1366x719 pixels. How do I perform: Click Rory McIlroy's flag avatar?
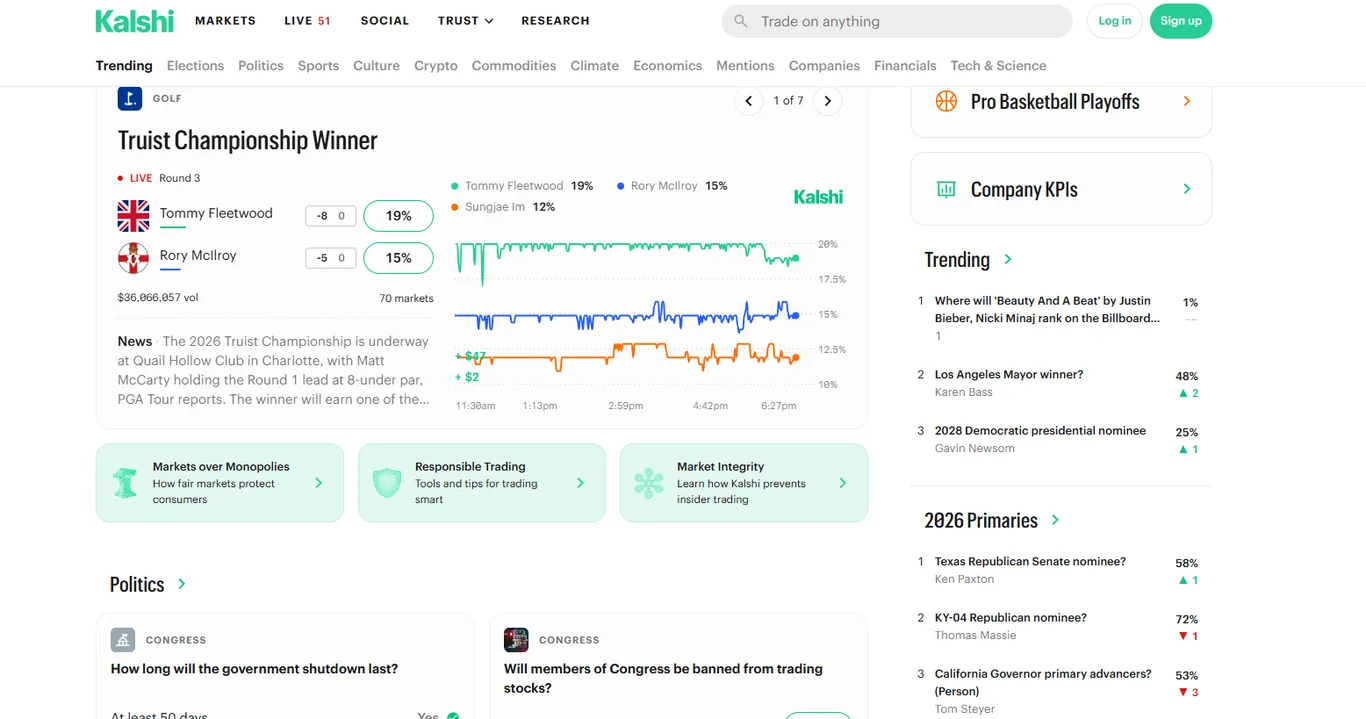pyautogui.click(x=133, y=258)
